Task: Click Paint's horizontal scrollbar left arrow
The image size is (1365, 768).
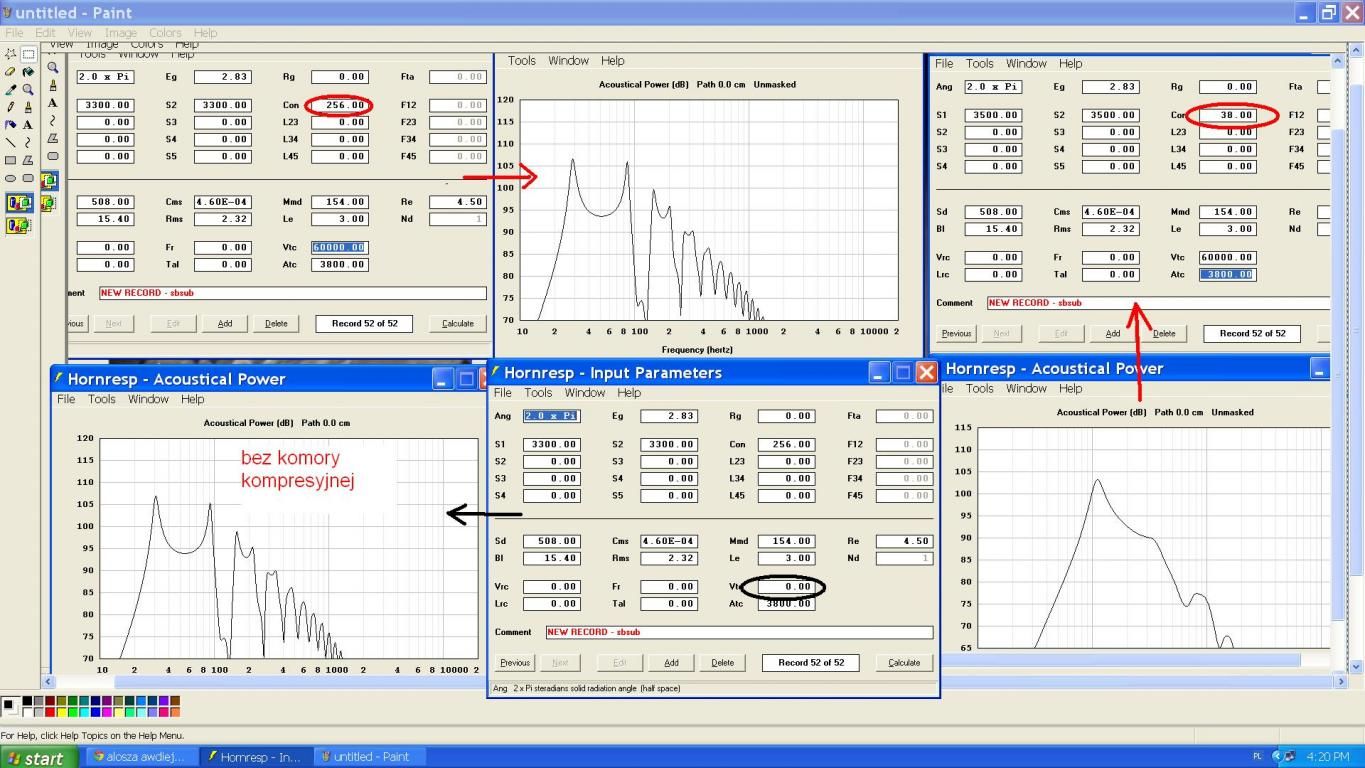Action: click(47, 681)
